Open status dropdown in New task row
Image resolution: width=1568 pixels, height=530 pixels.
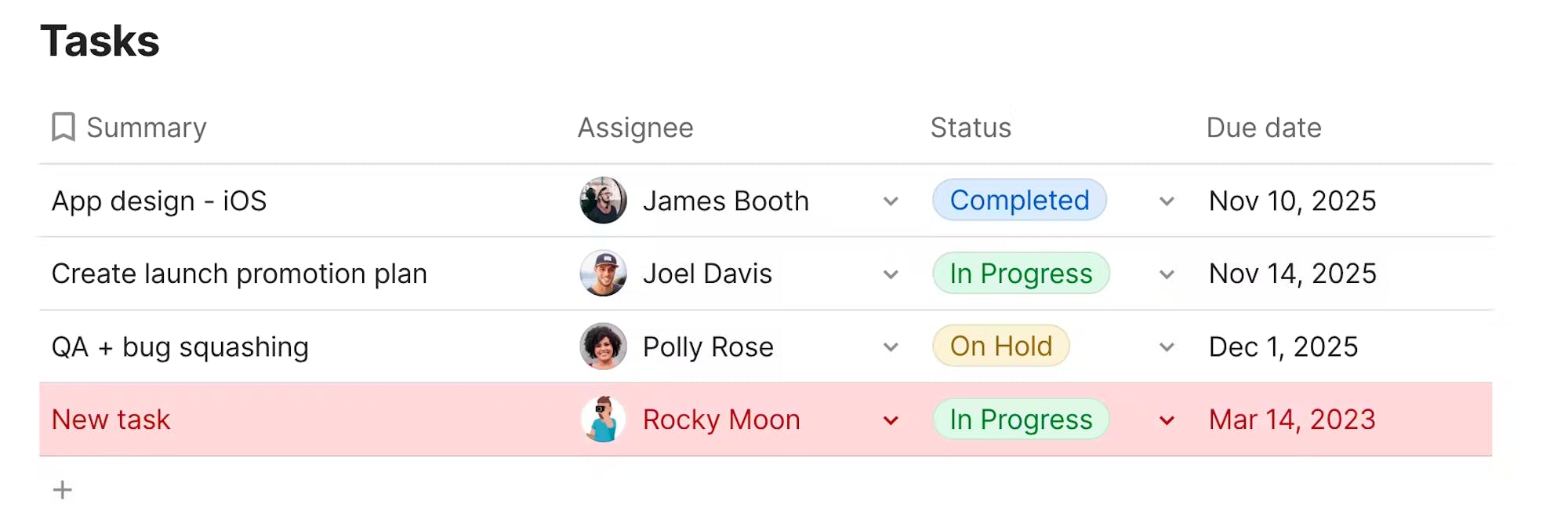pyautogui.click(x=1167, y=420)
